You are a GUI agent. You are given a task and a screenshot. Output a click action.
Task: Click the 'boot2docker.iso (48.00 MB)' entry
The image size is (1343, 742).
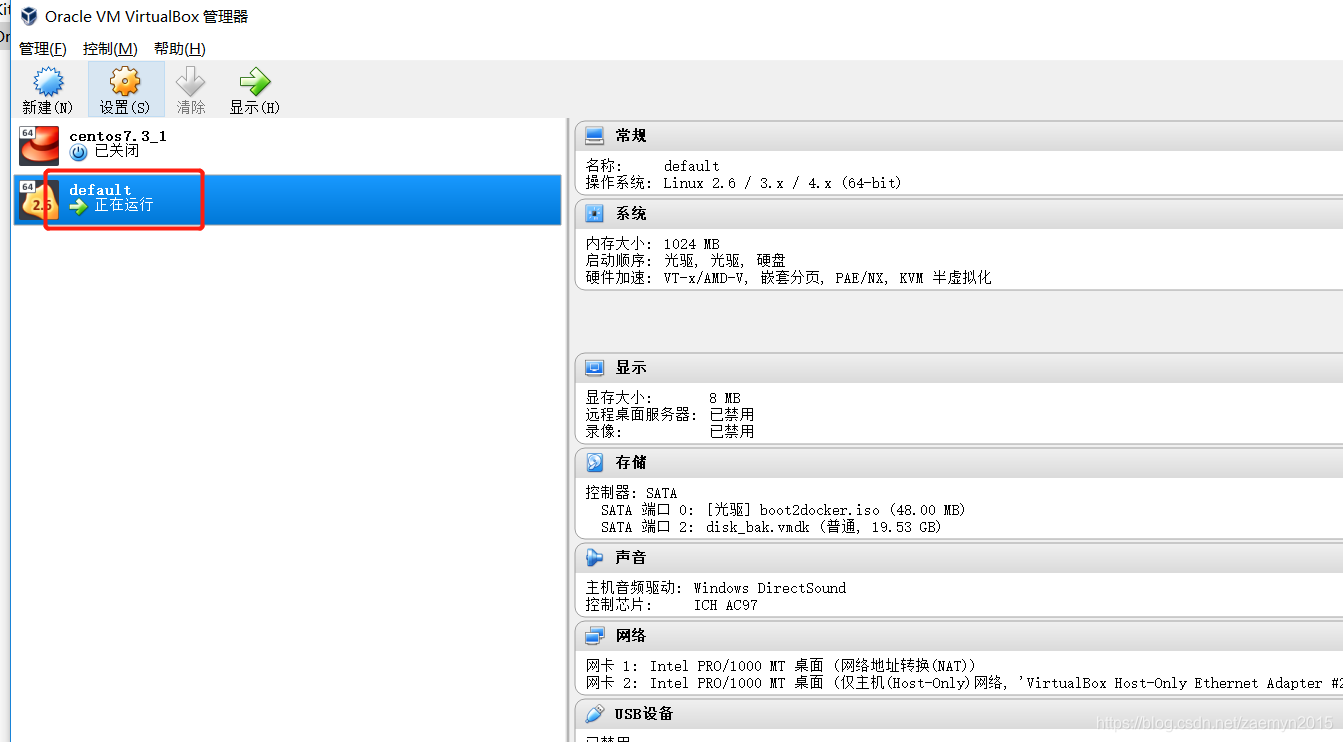coord(862,510)
